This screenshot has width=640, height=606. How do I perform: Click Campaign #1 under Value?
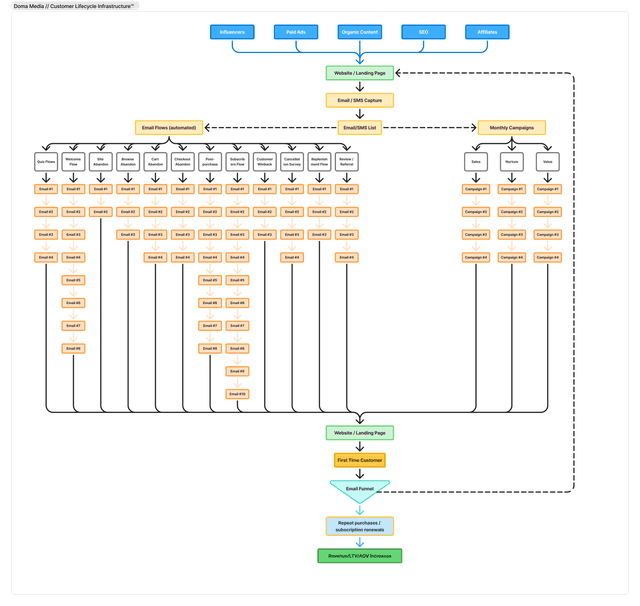point(548,189)
